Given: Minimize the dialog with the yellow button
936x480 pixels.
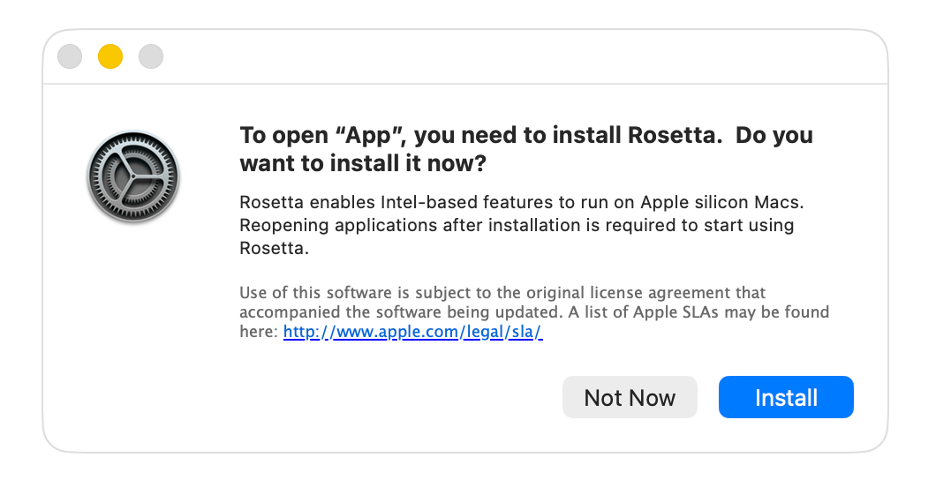Looking at the screenshot, I should point(110,57).
